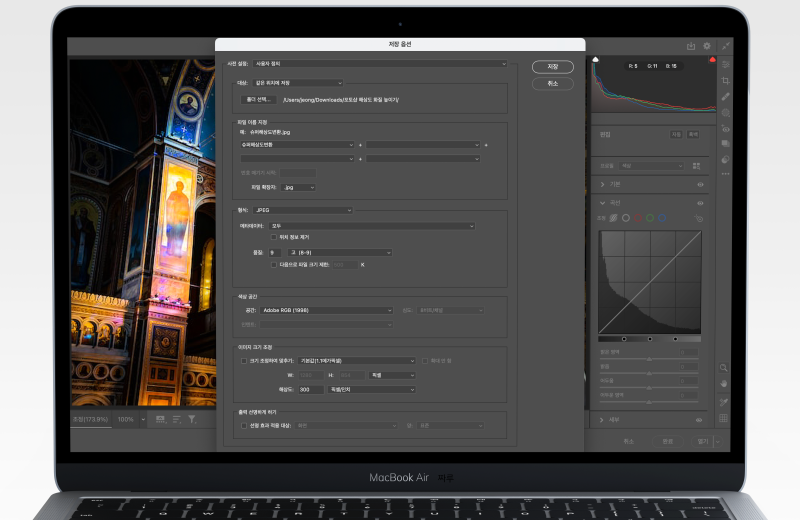Select the Crop tool in right toolbar
800x520 pixels.
click(726, 81)
